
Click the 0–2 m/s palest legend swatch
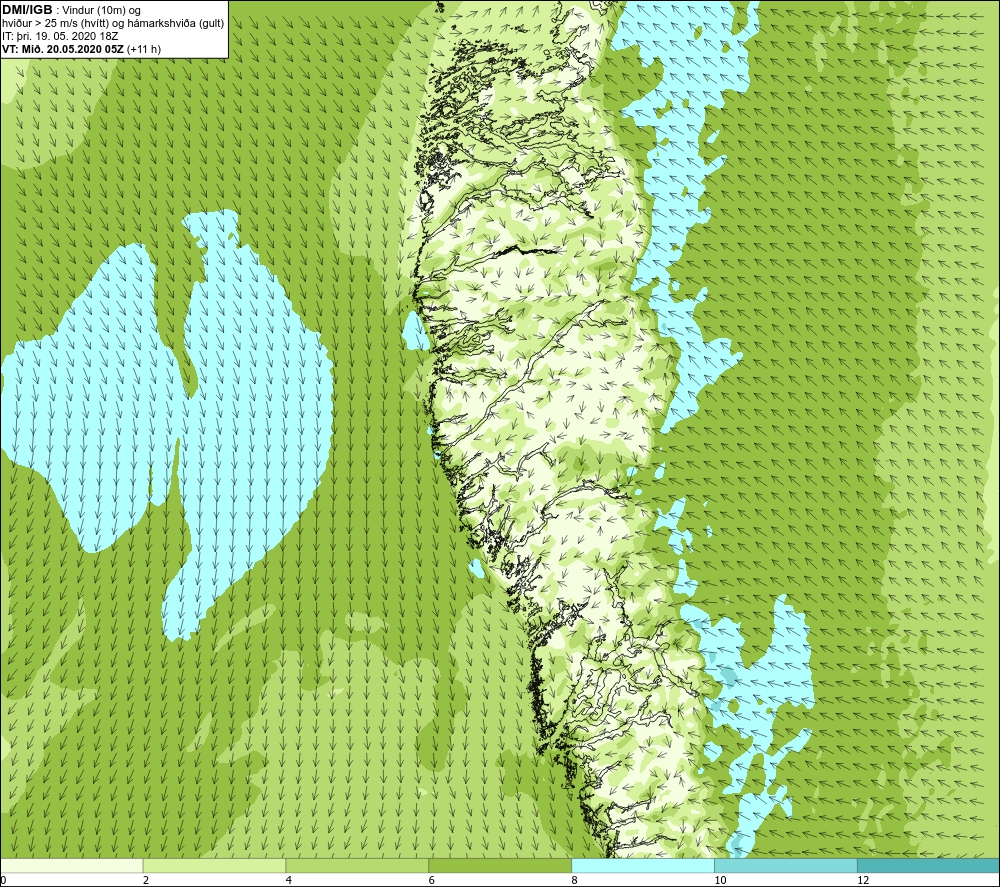[x=71, y=865]
